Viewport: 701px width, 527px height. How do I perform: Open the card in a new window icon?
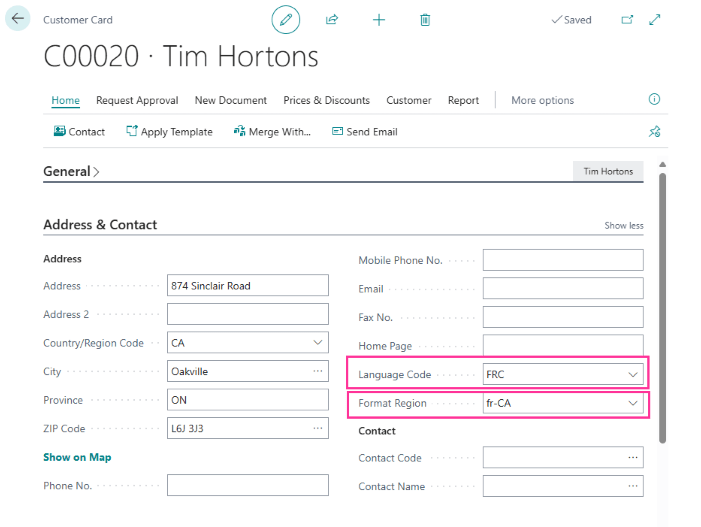coord(627,20)
